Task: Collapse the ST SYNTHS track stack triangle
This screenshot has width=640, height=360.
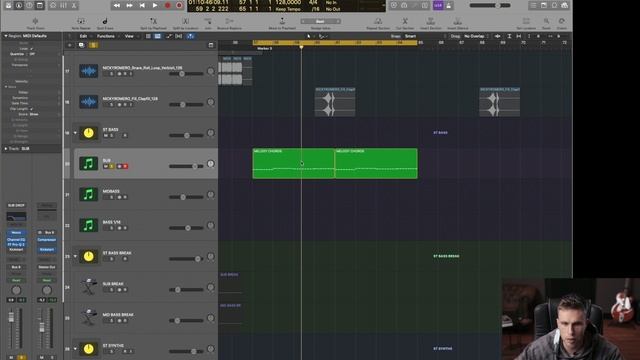Action: point(75,349)
